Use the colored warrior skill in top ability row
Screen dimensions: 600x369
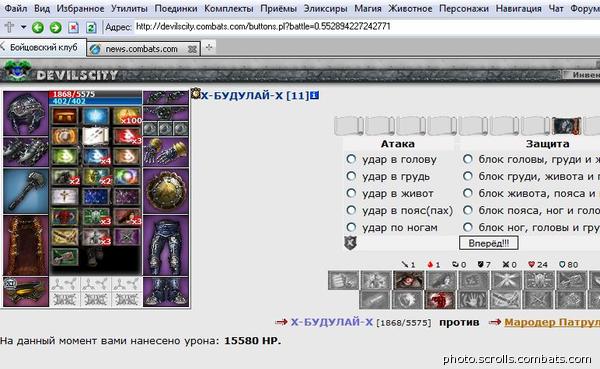coord(409,280)
